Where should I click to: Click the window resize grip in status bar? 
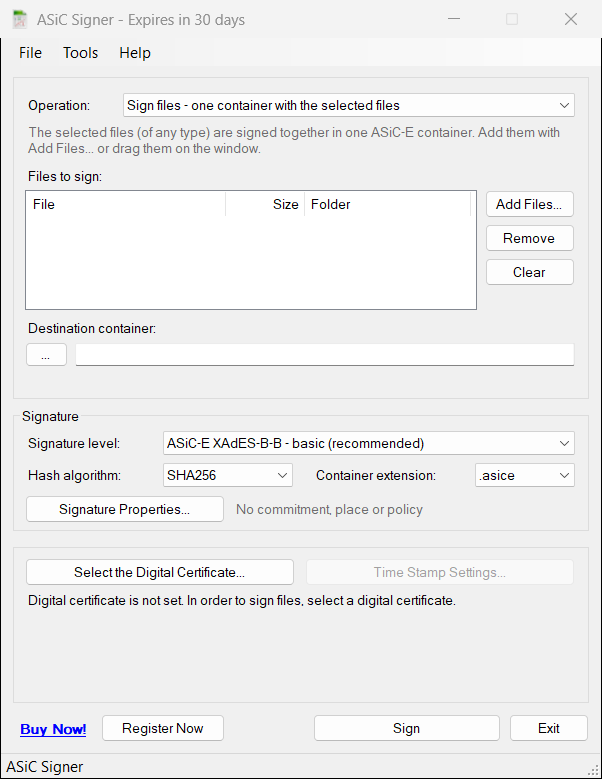(x=593, y=770)
